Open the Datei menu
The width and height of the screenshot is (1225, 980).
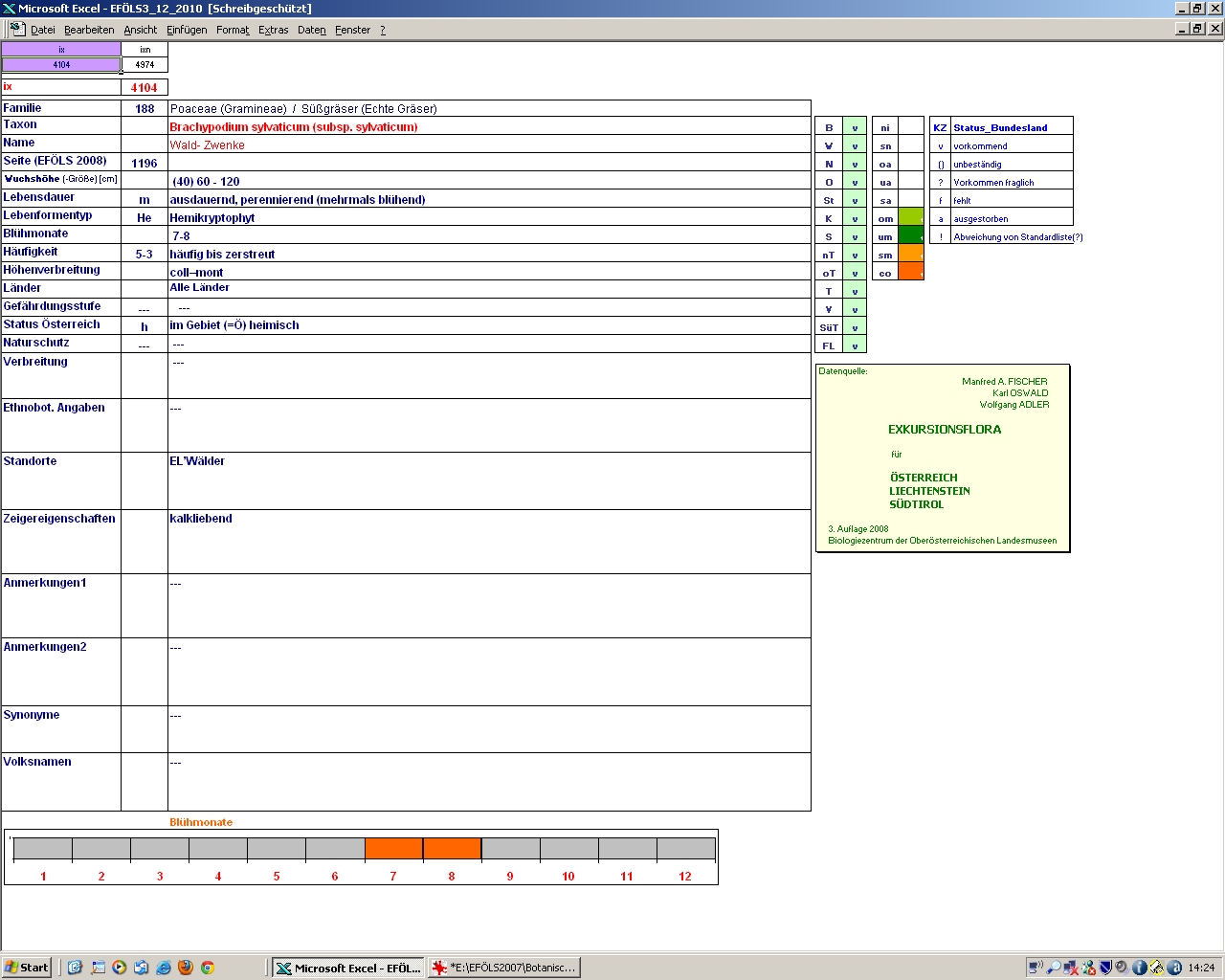pos(43,30)
